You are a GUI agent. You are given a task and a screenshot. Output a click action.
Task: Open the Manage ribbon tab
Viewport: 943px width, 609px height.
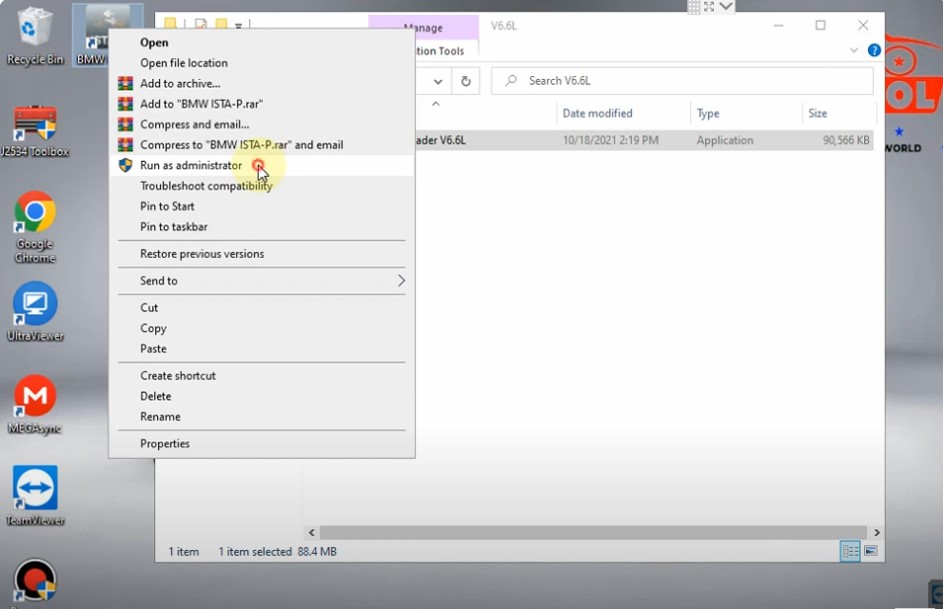coord(423,28)
